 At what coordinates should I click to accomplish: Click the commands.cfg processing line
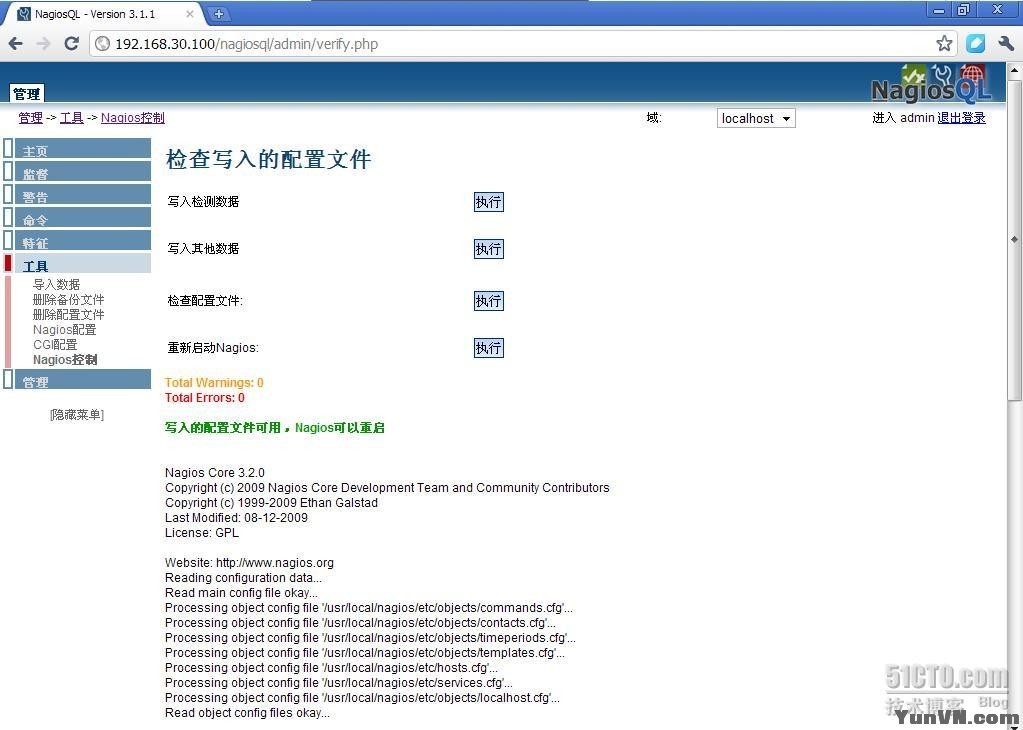point(369,608)
